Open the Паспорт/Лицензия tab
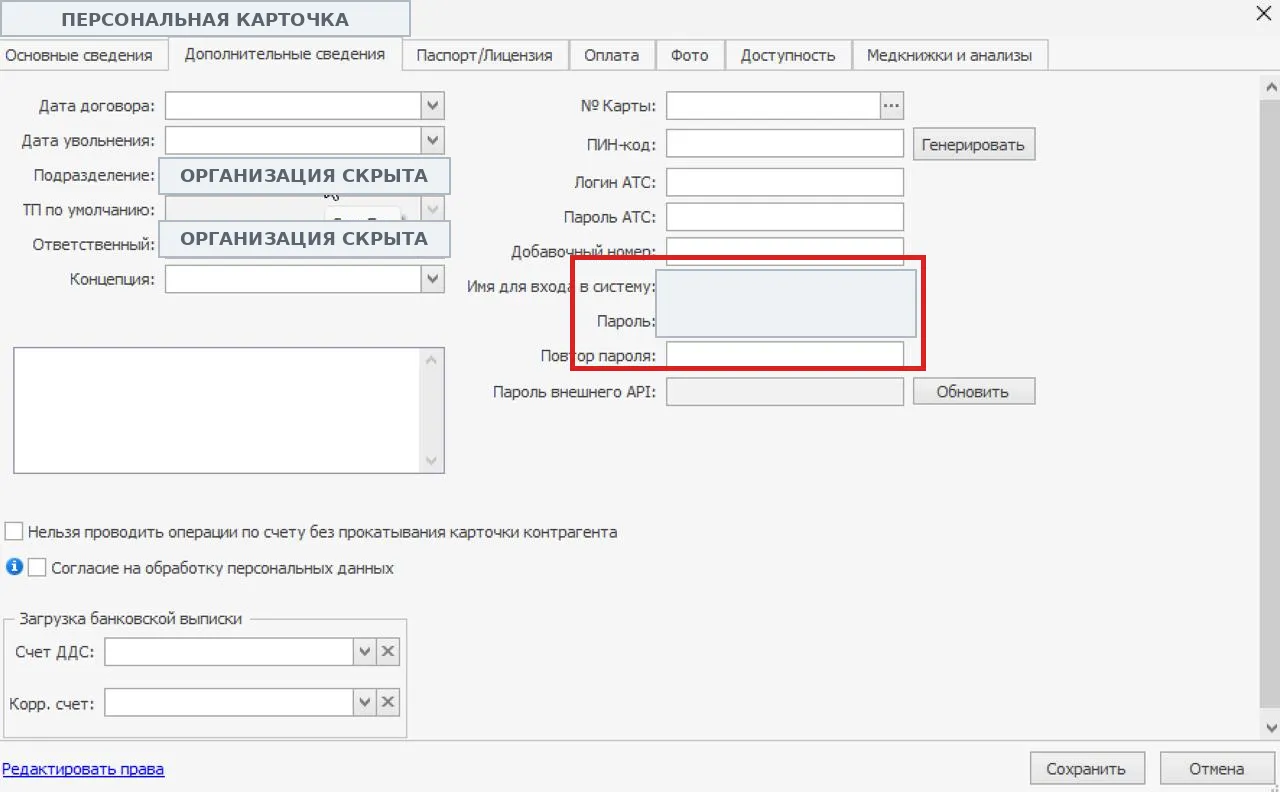 (x=485, y=55)
